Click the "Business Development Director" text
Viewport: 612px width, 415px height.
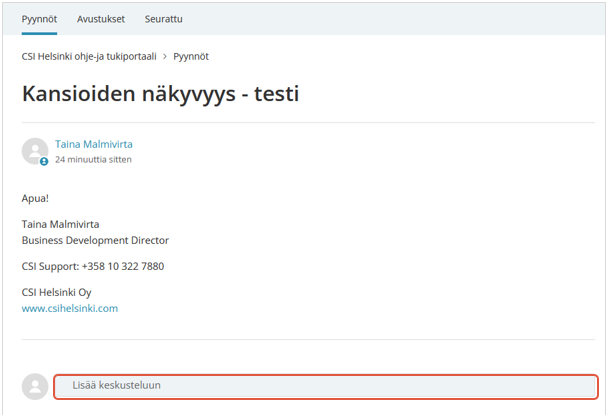95,240
